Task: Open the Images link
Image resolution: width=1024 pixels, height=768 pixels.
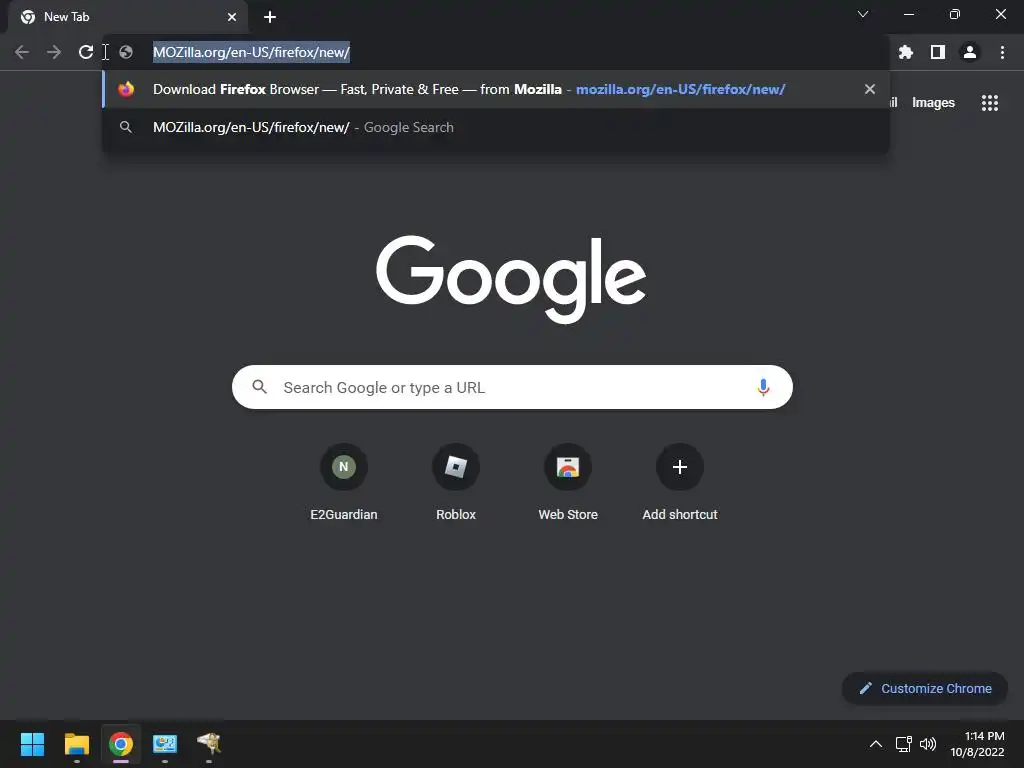Action: click(x=933, y=103)
